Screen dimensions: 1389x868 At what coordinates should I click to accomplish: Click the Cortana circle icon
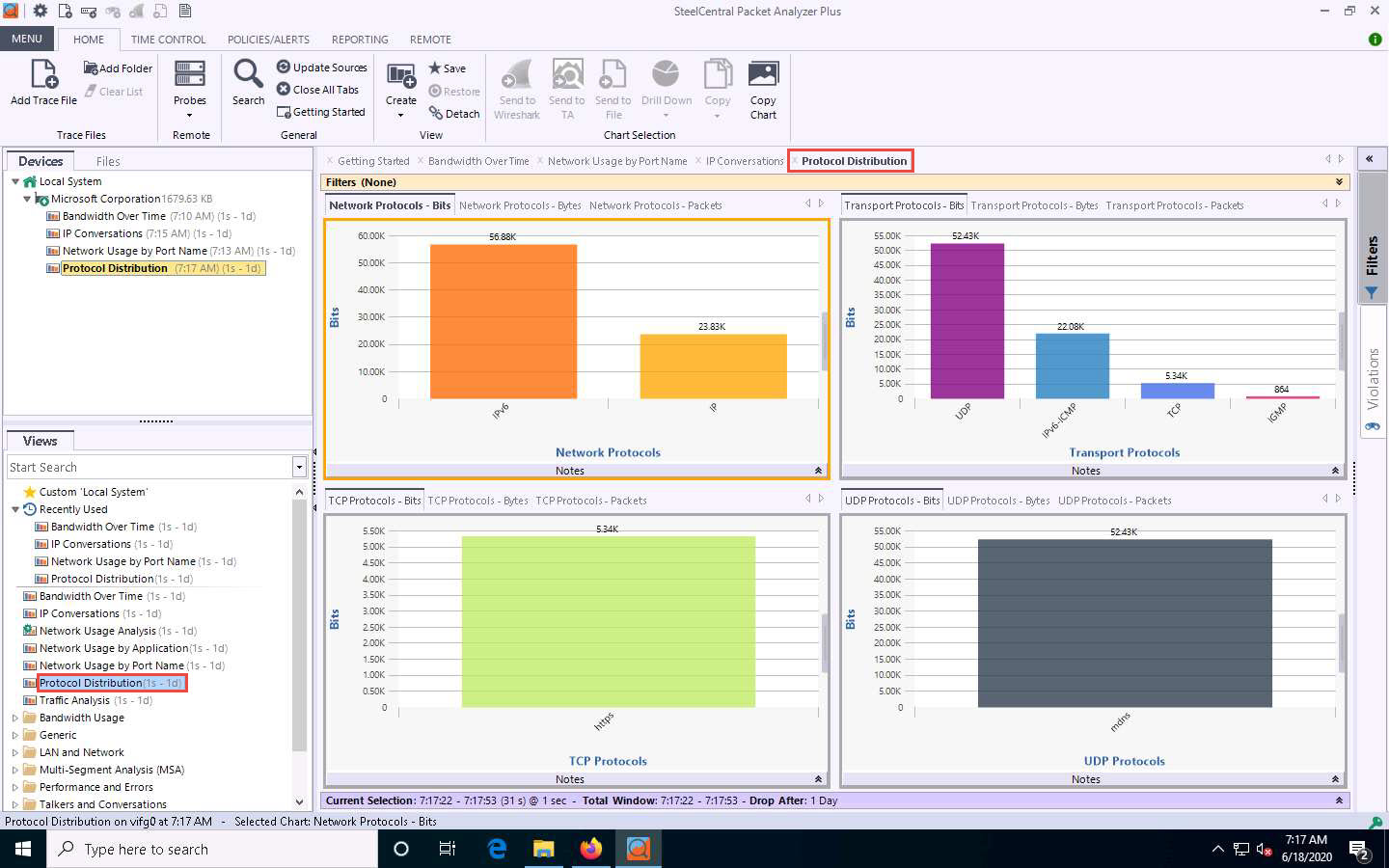click(401, 849)
